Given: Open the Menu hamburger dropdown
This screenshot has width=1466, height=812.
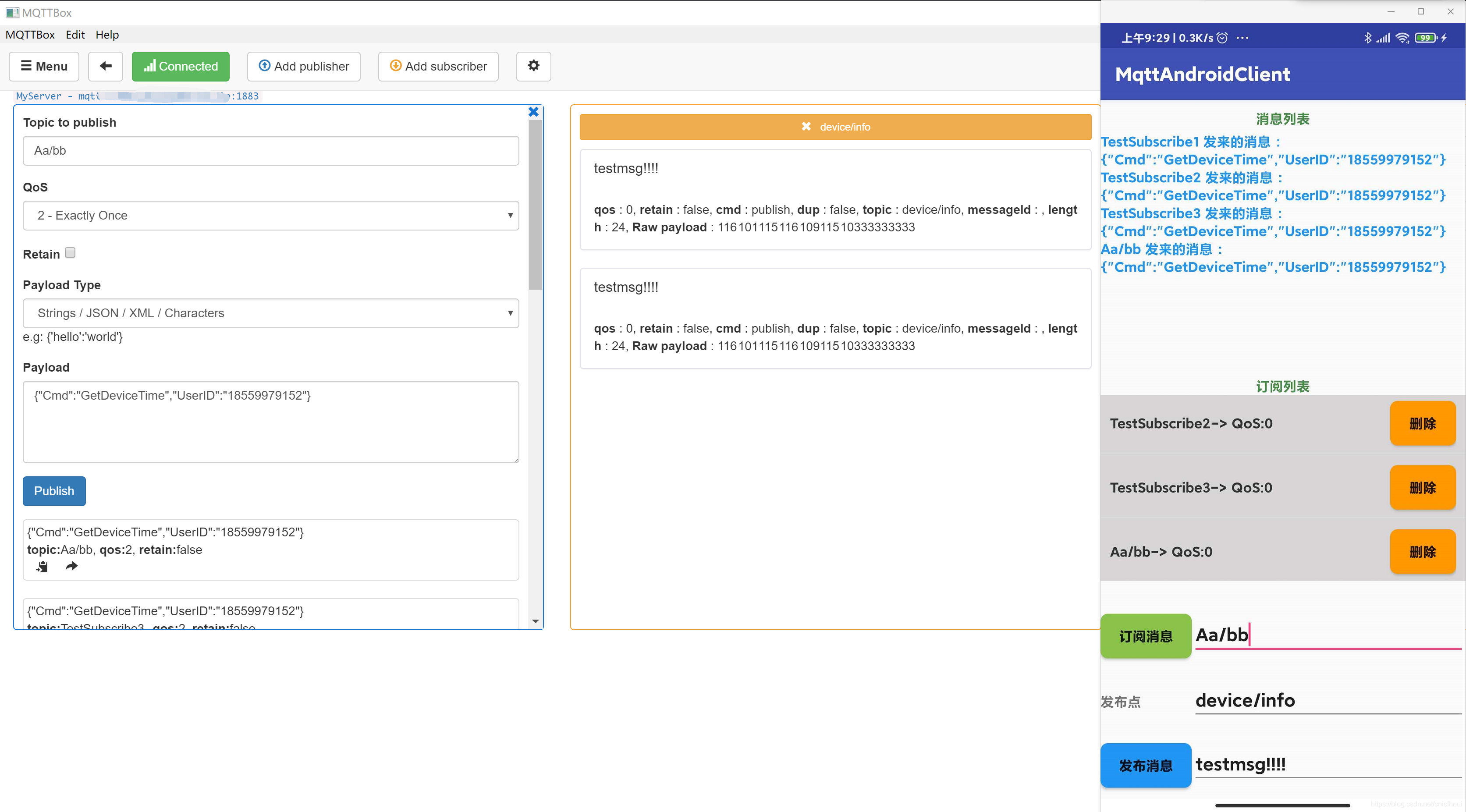Looking at the screenshot, I should tap(44, 66).
